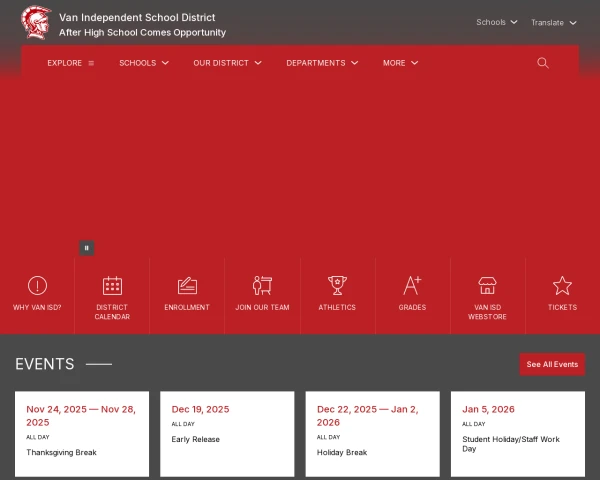600x480 pixels.
Task: Open the Van ISD Webstore icon
Action: [487, 286]
